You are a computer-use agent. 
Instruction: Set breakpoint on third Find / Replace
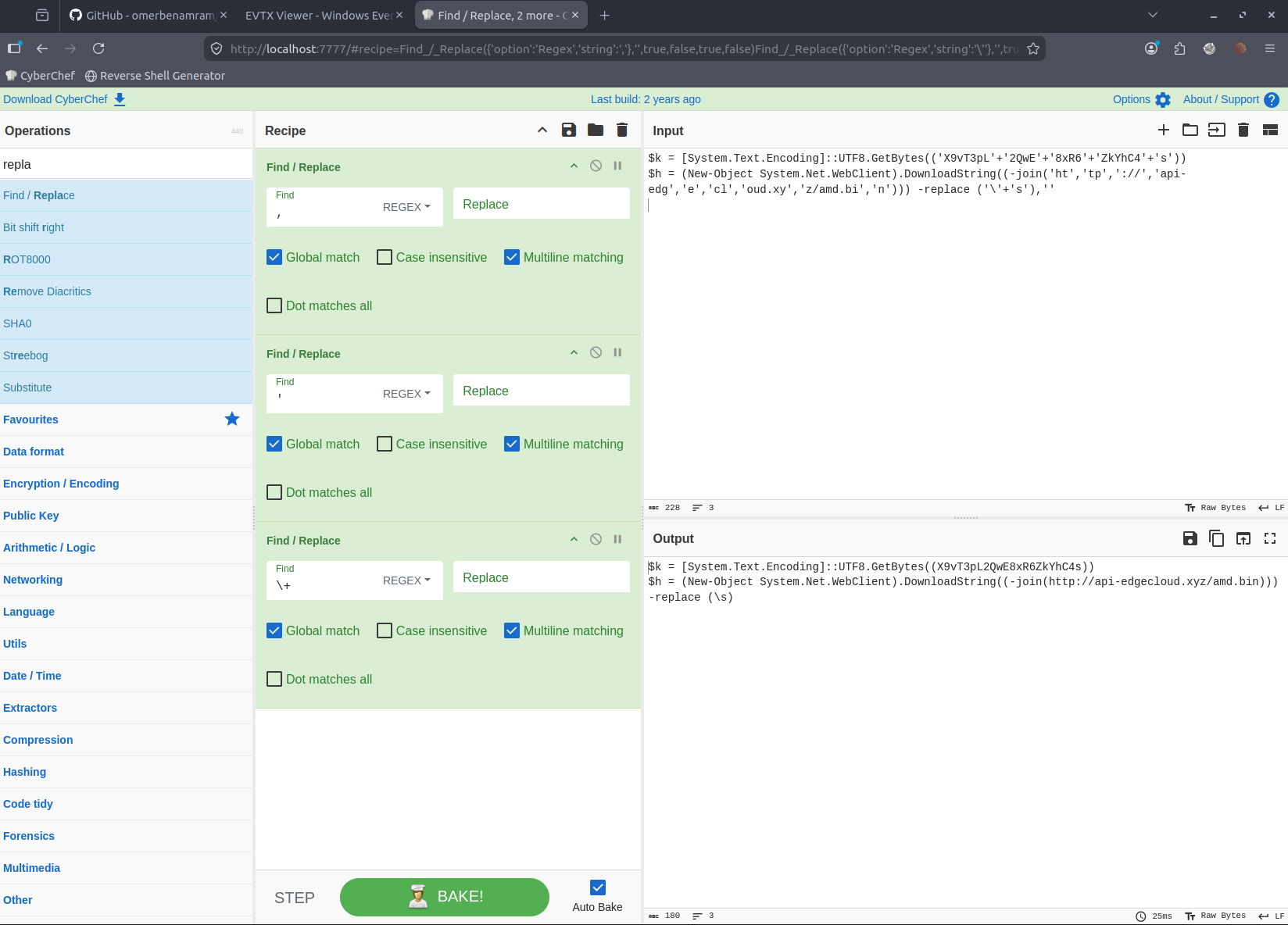click(617, 539)
